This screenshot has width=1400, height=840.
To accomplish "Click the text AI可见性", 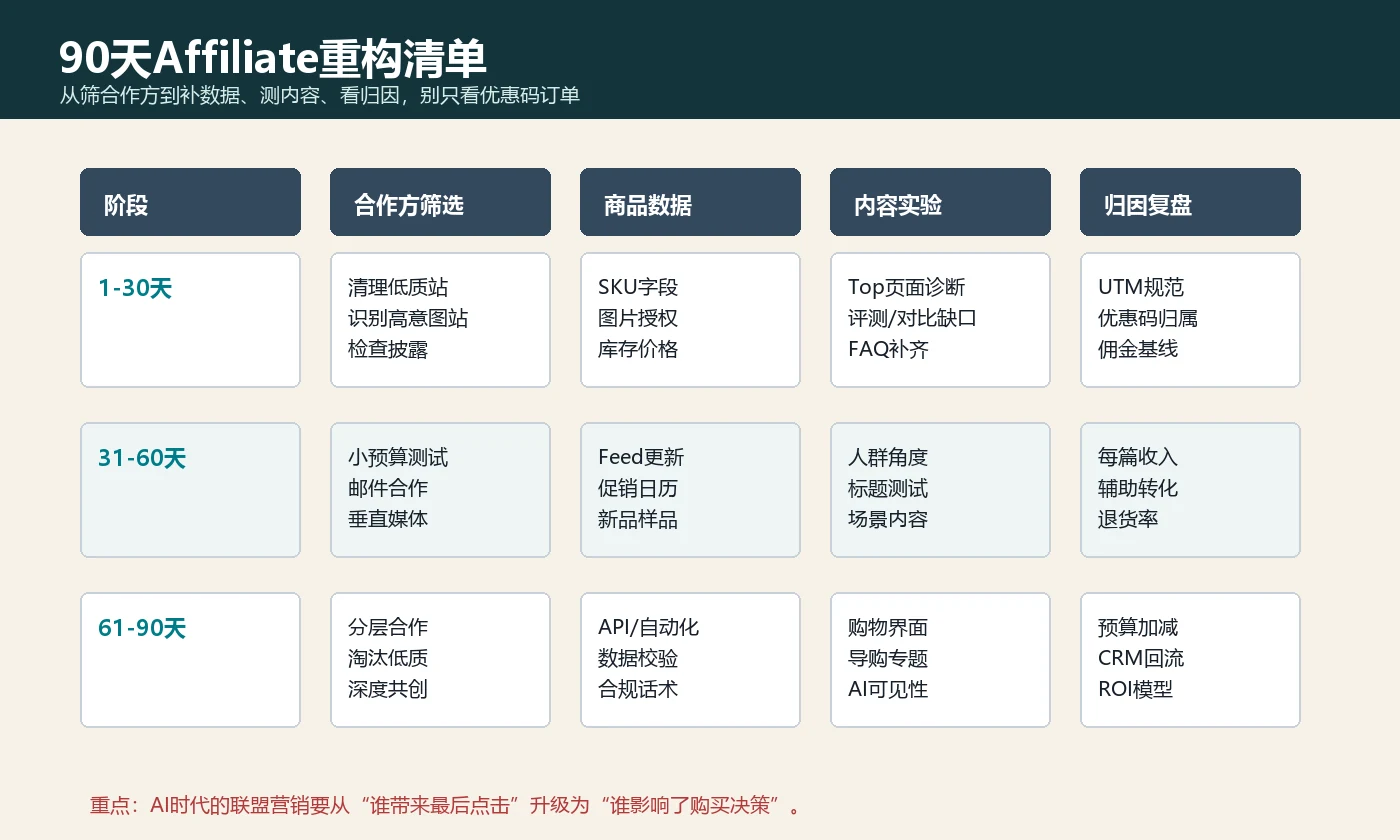I will click(888, 689).
